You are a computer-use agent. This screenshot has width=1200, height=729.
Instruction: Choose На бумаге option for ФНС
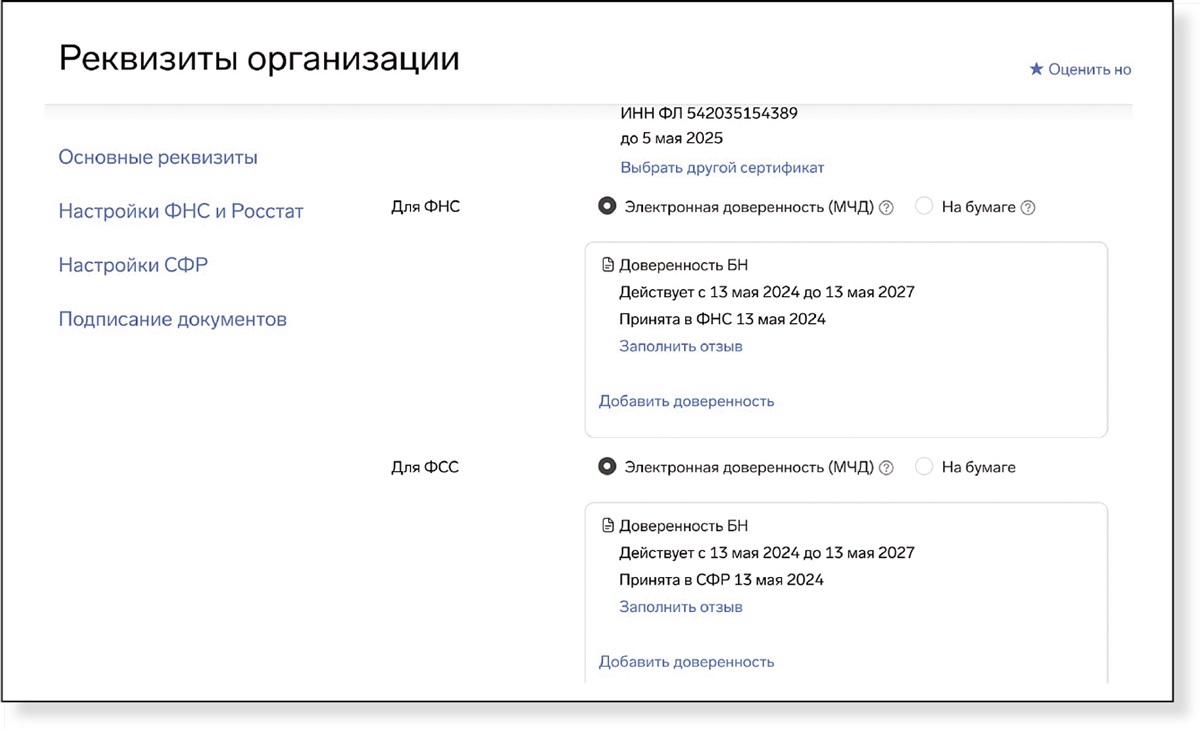click(x=924, y=207)
